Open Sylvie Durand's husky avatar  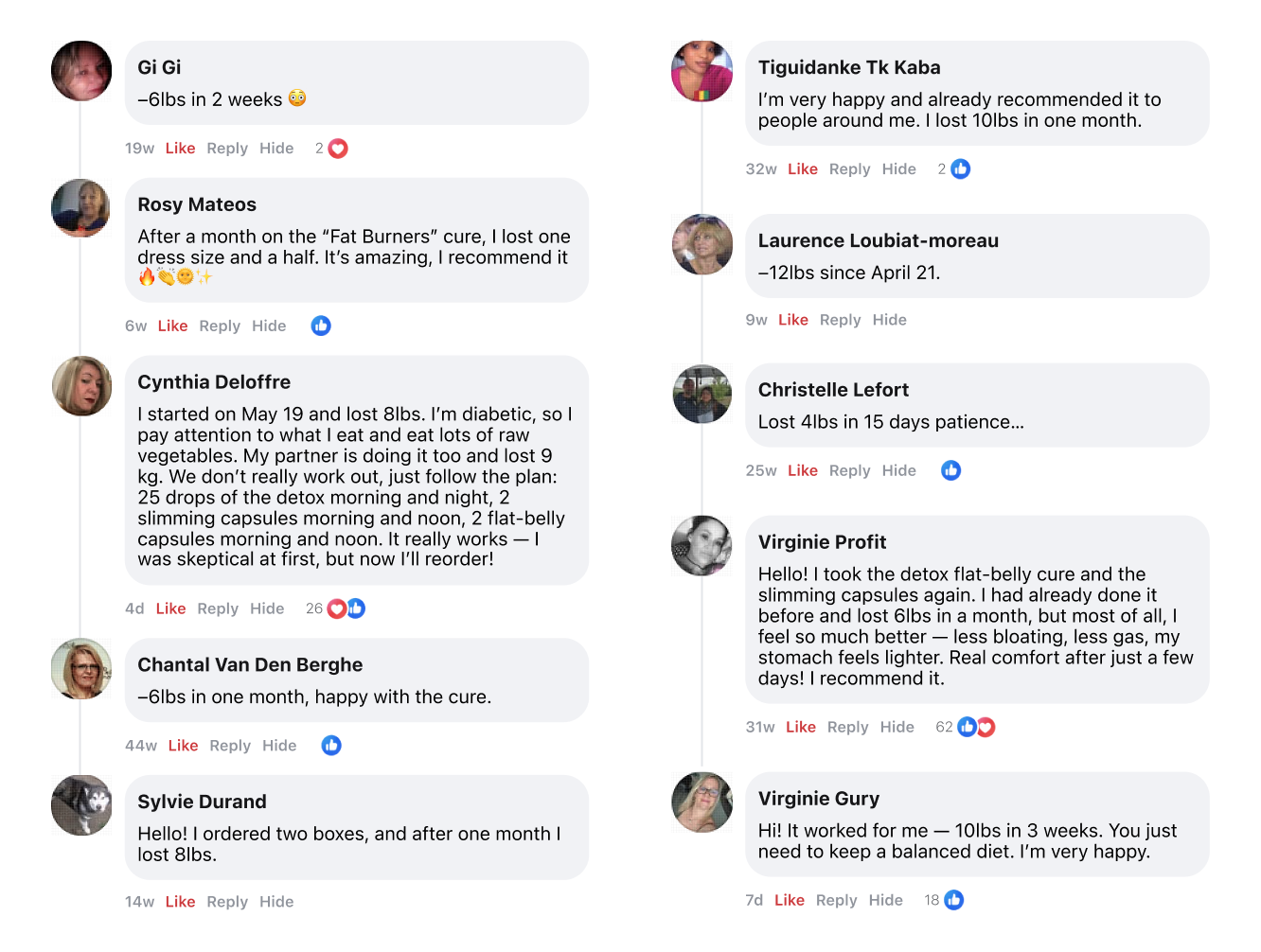[x=81, y=805]
